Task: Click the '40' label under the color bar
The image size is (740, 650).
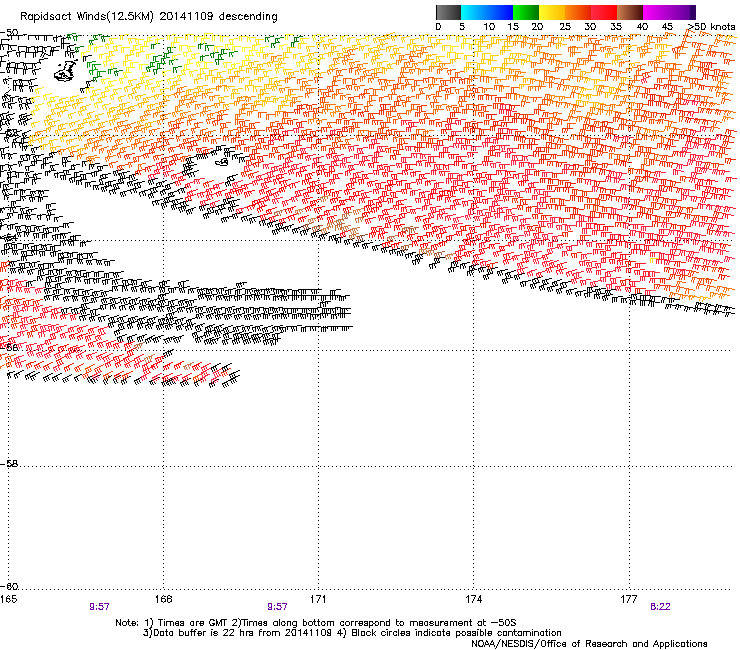Action: (642, 27)
